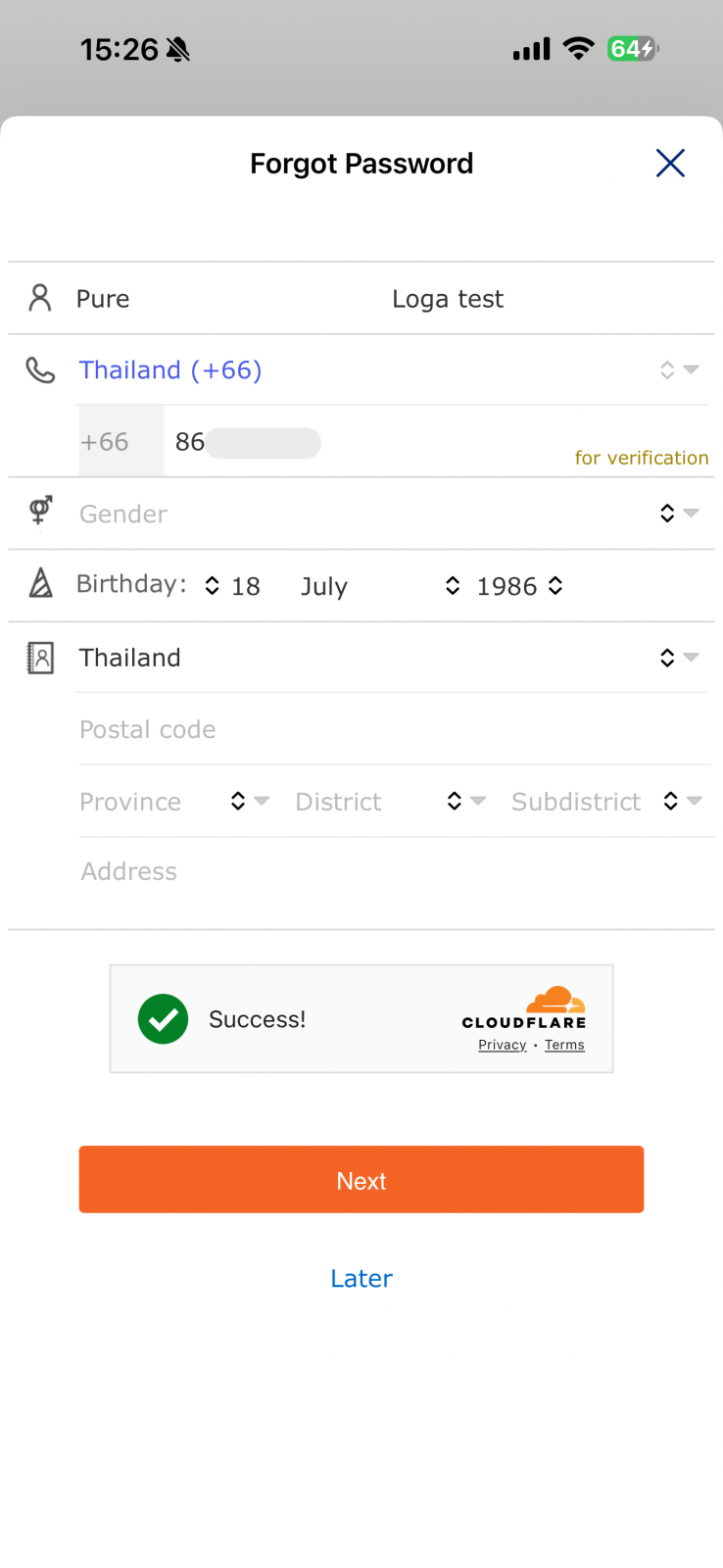Click the address book icon
The height and width of the screenshot is (1568, 723).
(x=40, y=658)
